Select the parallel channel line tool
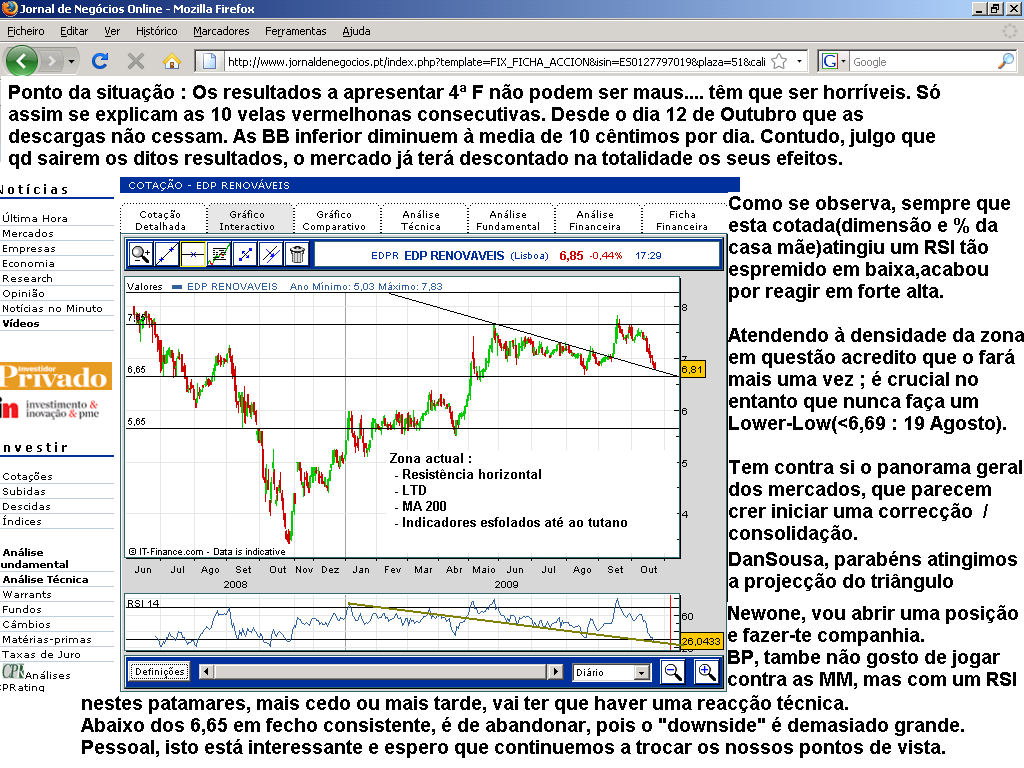 tap(271, 254)
